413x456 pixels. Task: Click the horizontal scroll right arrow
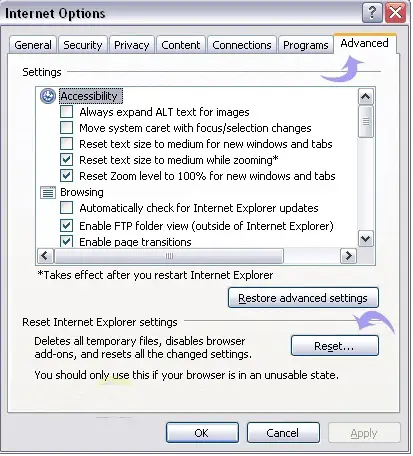(x=348, y=256)
